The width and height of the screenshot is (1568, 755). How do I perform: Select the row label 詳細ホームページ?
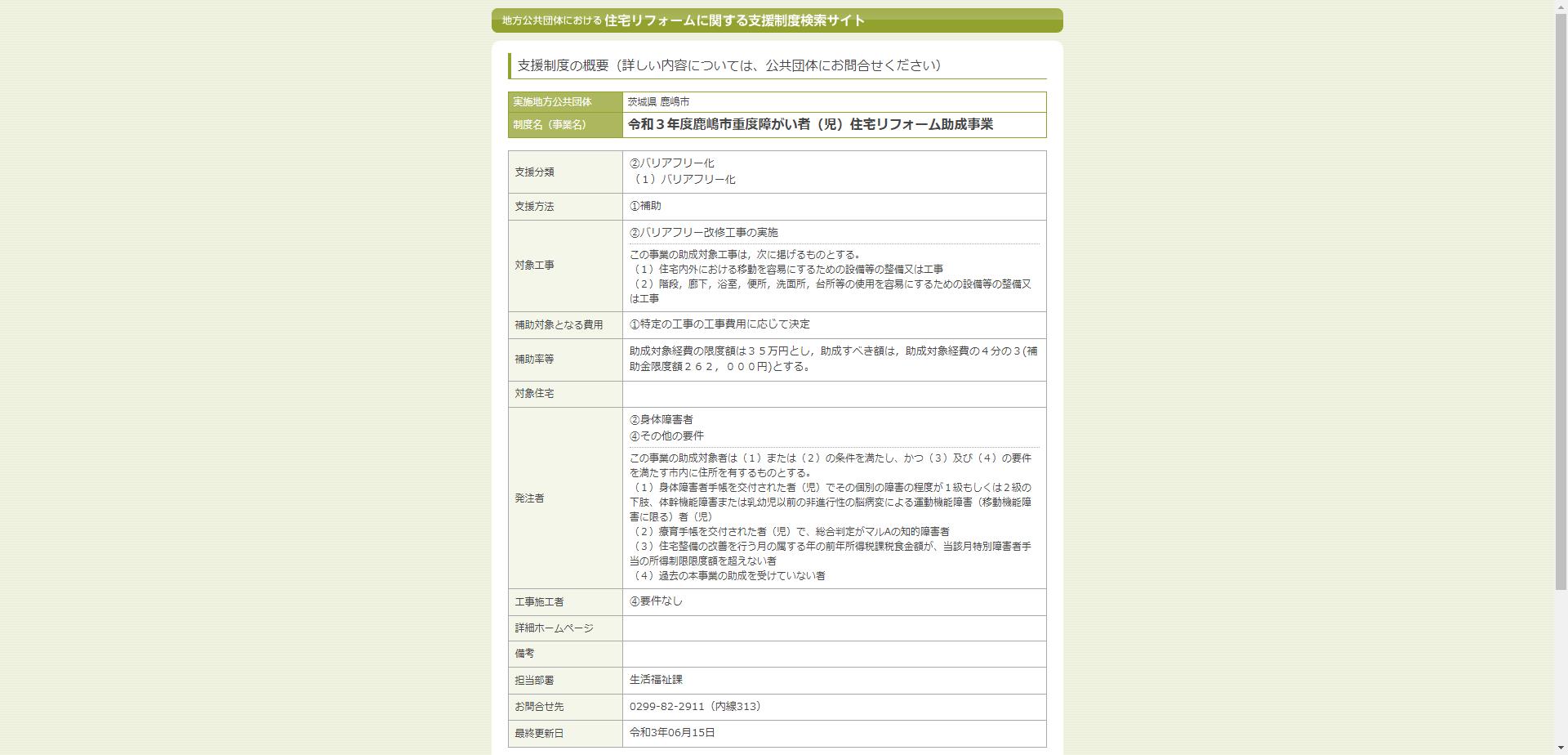tap(554, 628)
